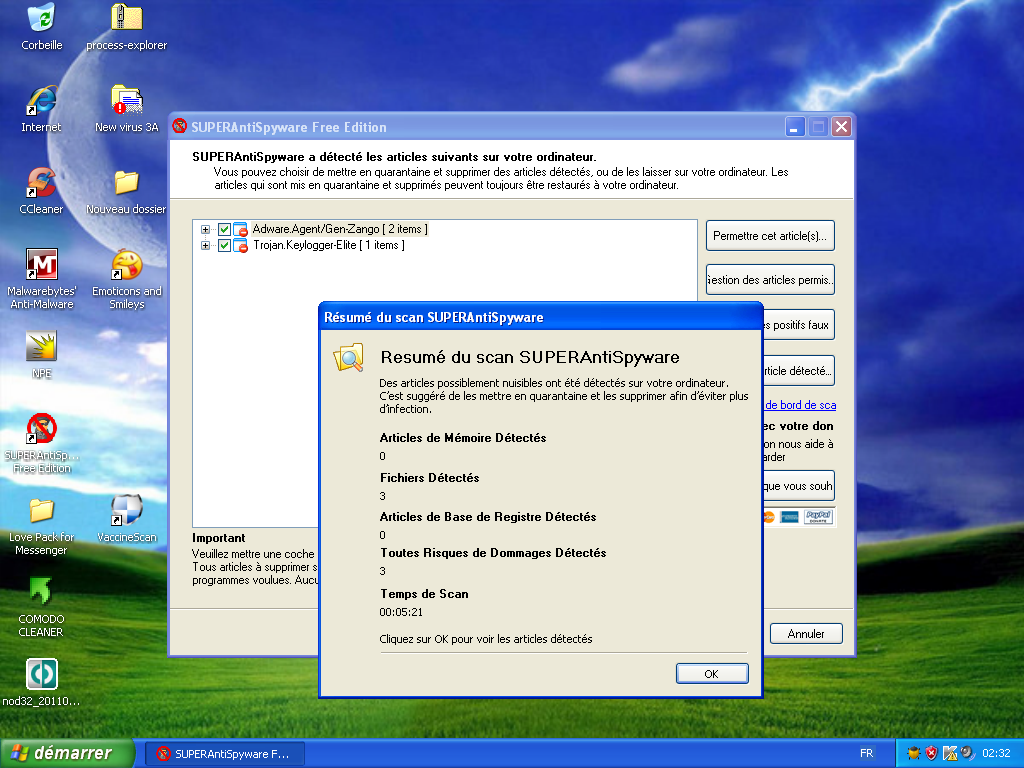Click OK in the scan summary dialog
The width and height of the screenshot is (1024, 768).
(x=712, y=673)
